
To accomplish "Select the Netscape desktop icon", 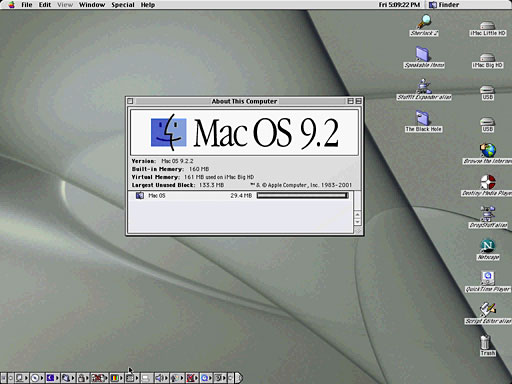I will coord(488,249).
